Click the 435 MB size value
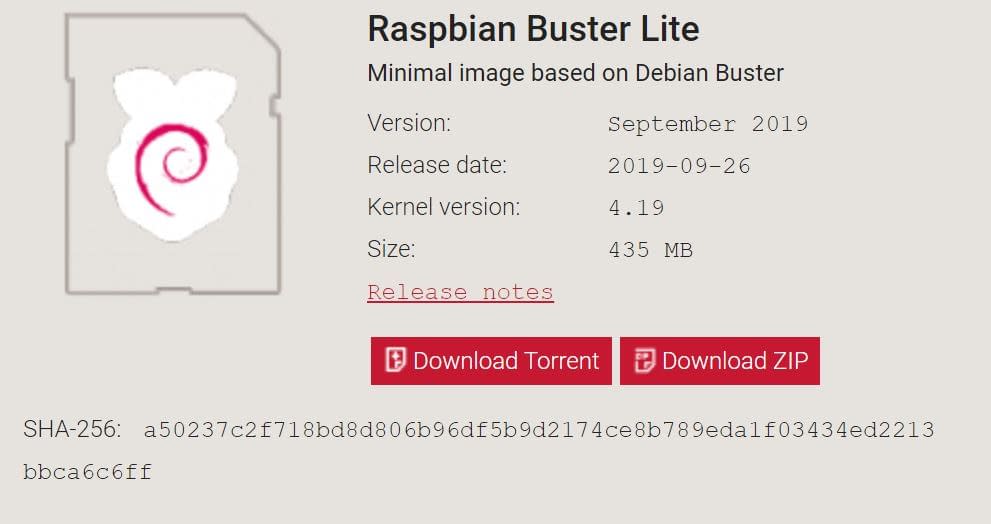The width and height of the screenshot is (991, 524). 650,250
